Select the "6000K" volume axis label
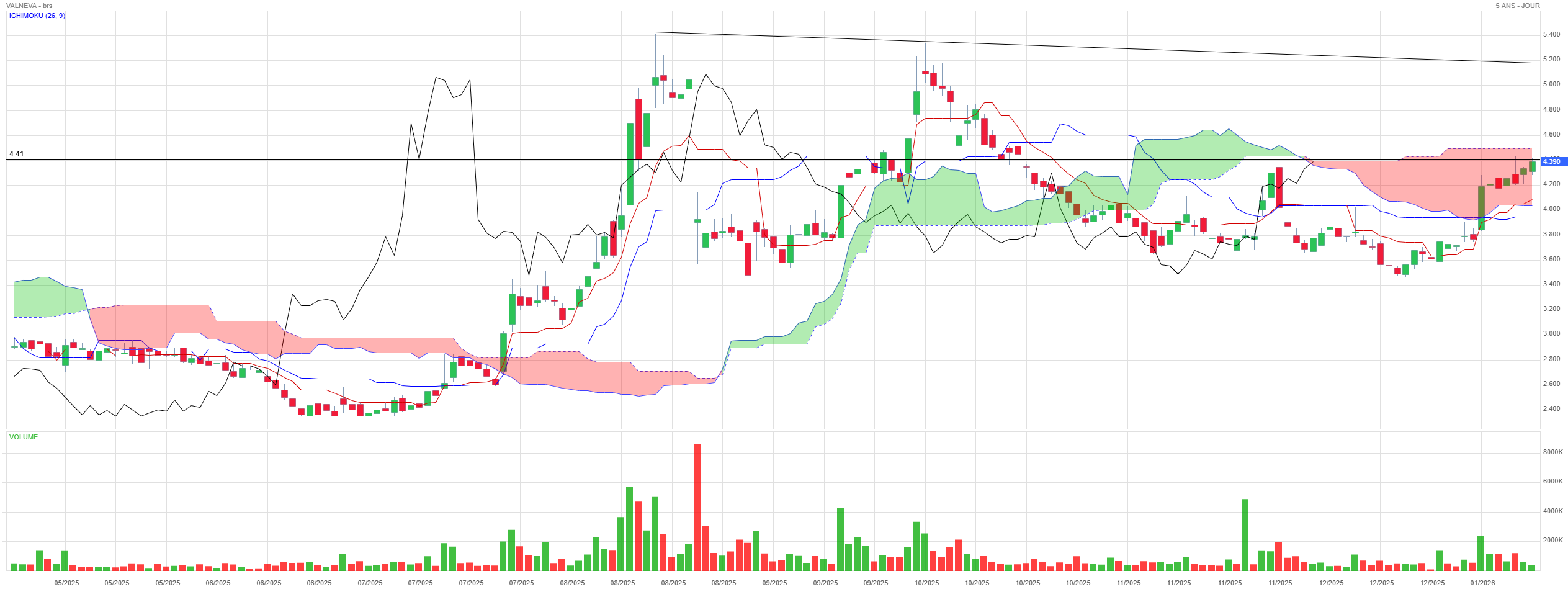This screenshot has height=589, width=1568. [1553, 481]
